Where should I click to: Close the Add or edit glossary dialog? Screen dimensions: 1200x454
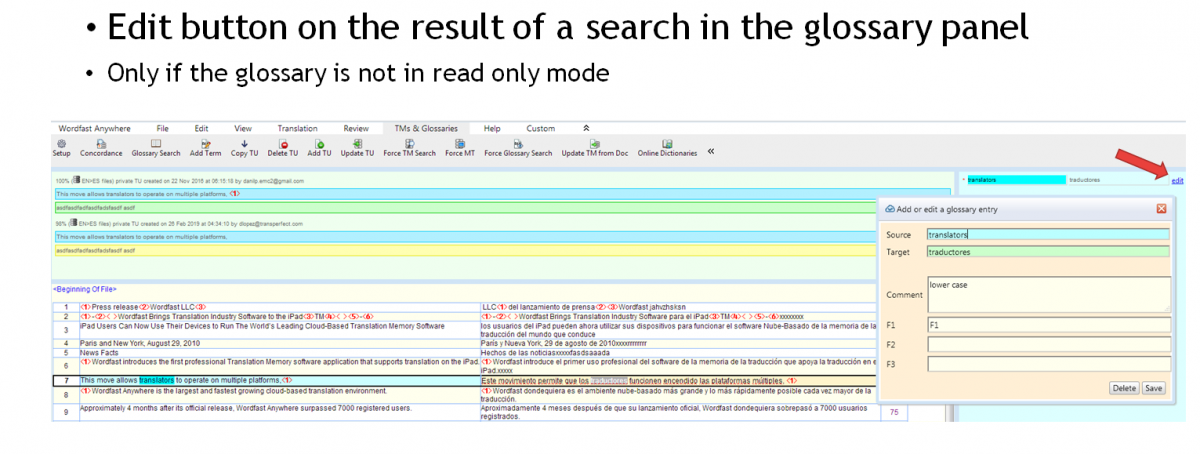tap(1161, 208)
